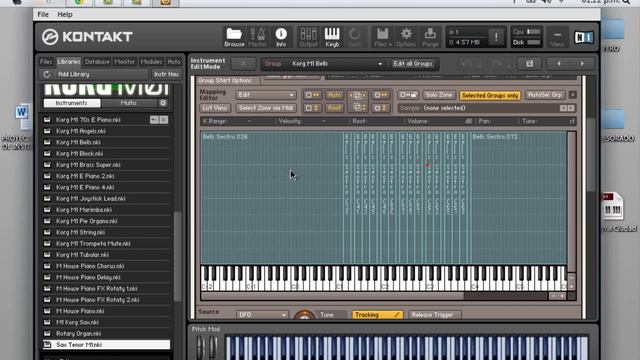Select Korg M1 Angels.nki in list

[x=106, y=131]
